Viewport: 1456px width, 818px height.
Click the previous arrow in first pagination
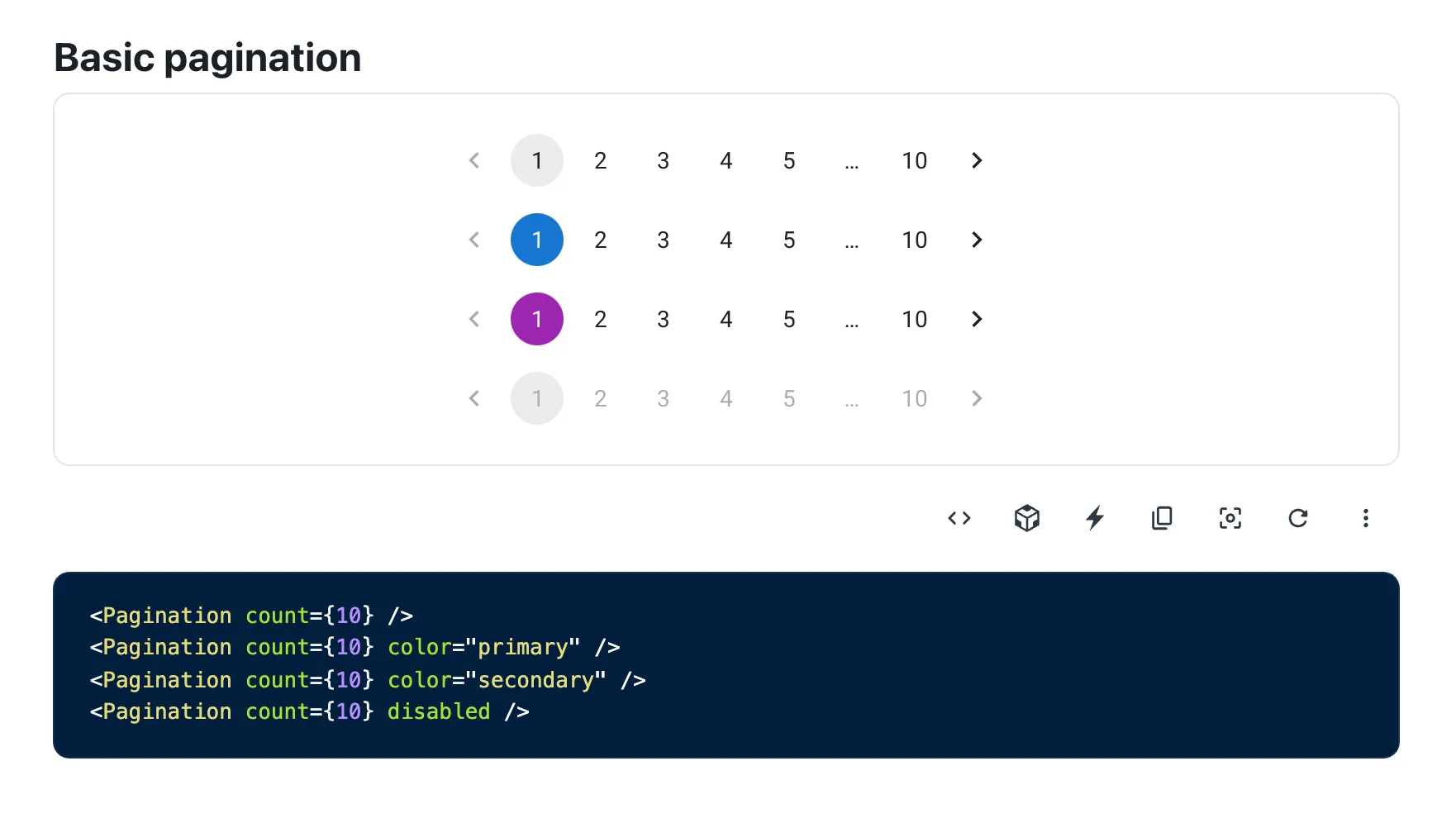point(474,160)
